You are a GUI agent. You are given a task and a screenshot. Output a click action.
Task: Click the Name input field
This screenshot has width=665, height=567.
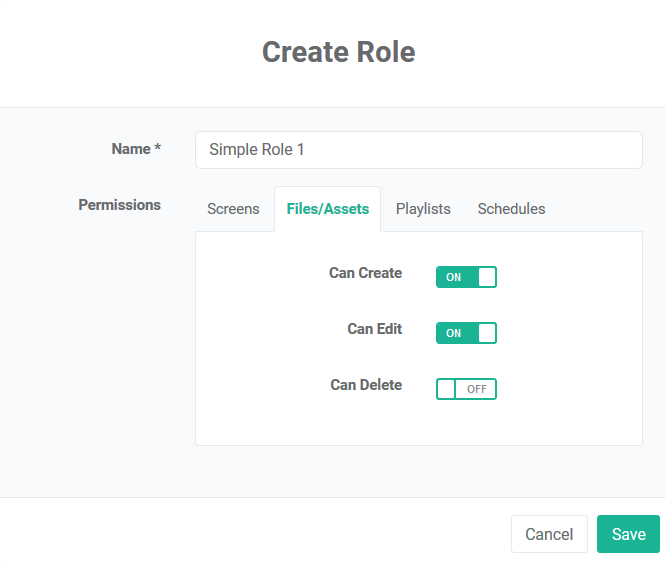pyautogui.click(x=419, y=150)
